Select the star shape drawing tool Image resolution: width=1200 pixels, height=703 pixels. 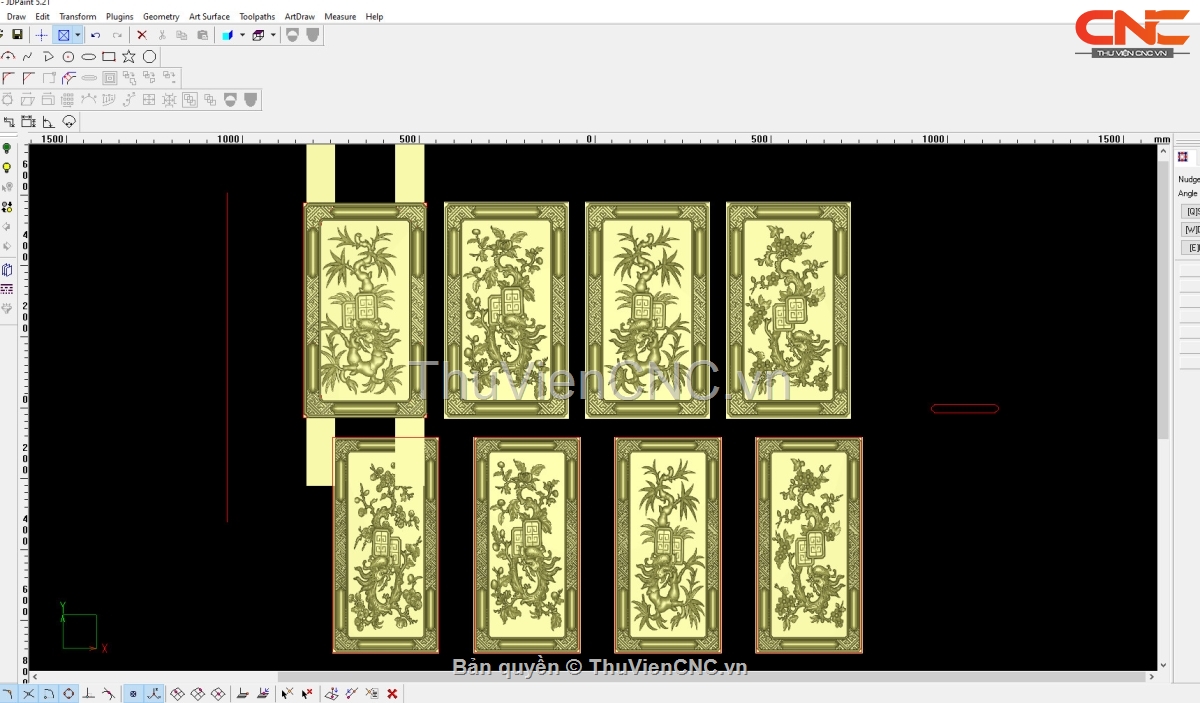pos(129,57)
